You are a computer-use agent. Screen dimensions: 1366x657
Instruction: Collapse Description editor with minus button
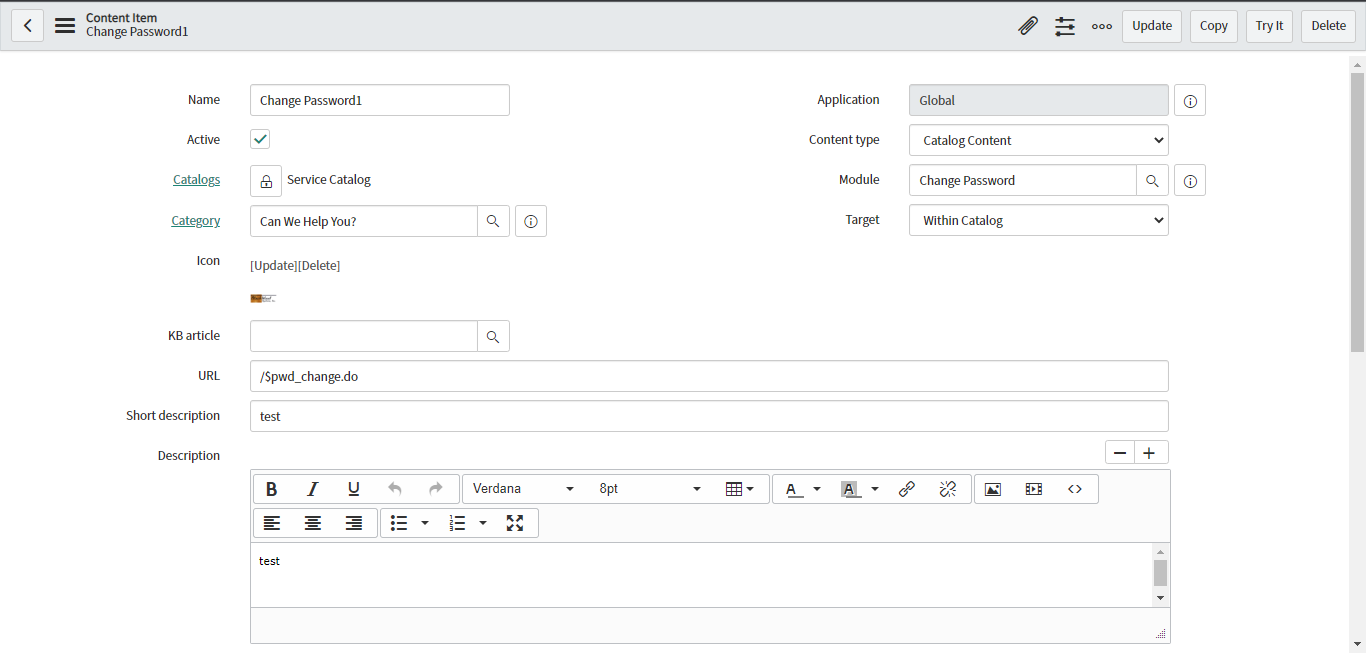point(1120,453)
